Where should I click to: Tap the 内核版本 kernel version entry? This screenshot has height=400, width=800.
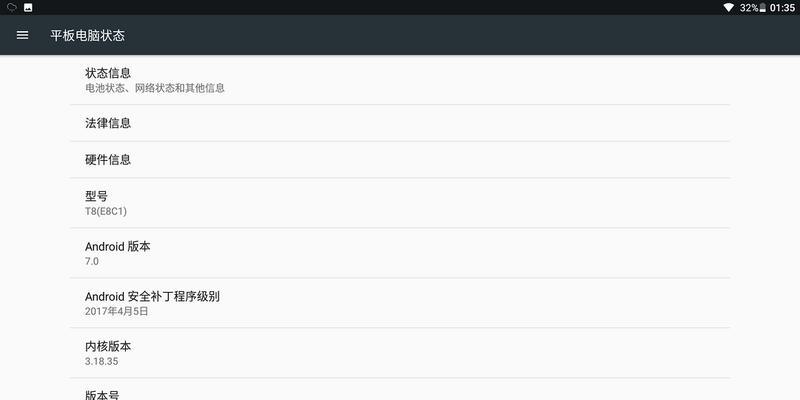(x=400, y=353)
